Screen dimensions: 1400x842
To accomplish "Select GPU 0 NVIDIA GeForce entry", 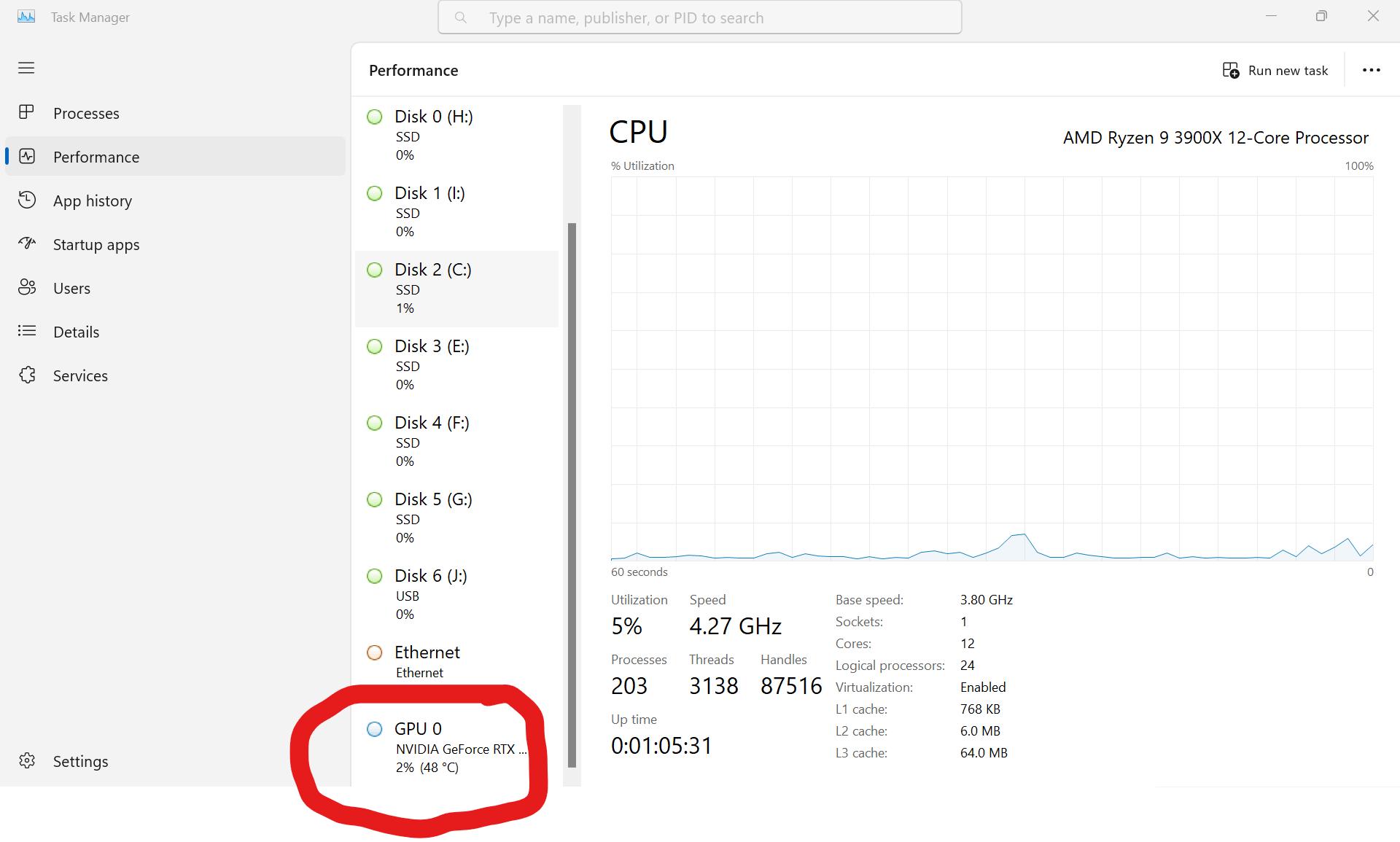I will click(x=446, y=747).
